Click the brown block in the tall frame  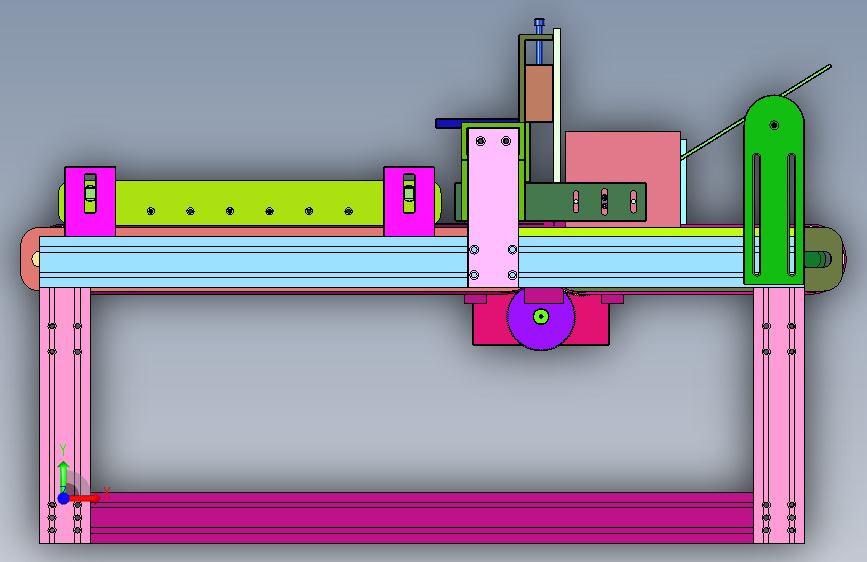[539, 93]
